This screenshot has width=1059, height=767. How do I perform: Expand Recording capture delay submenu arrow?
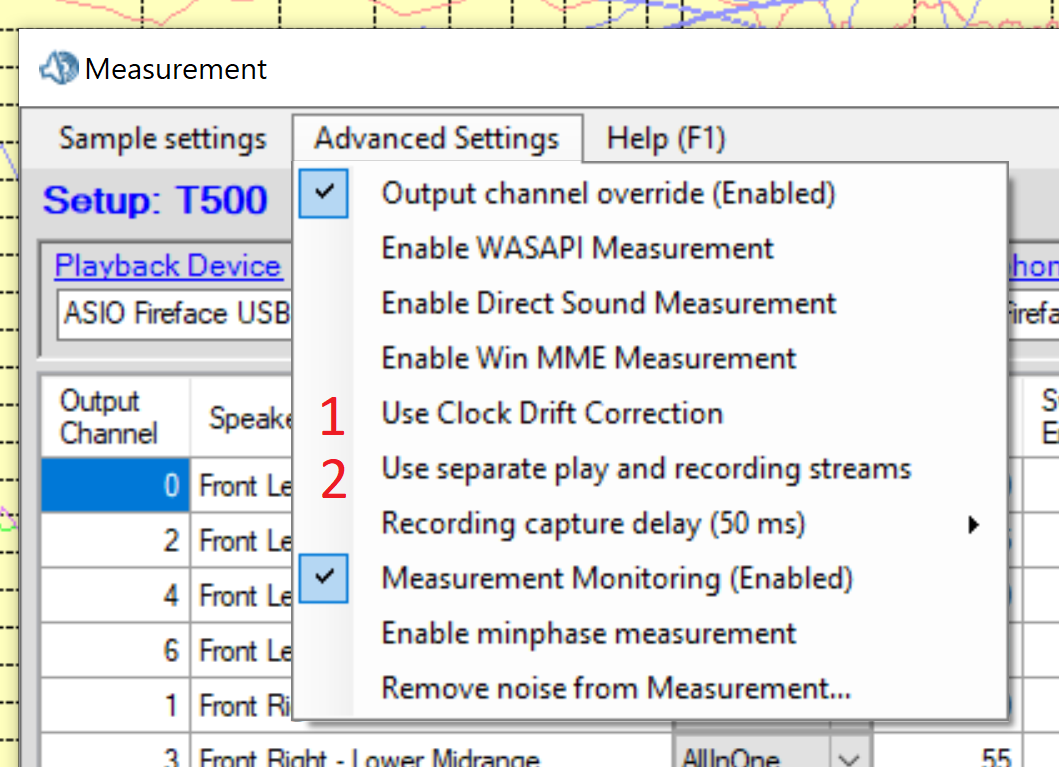pyautogui.click(x=973, y=524)
